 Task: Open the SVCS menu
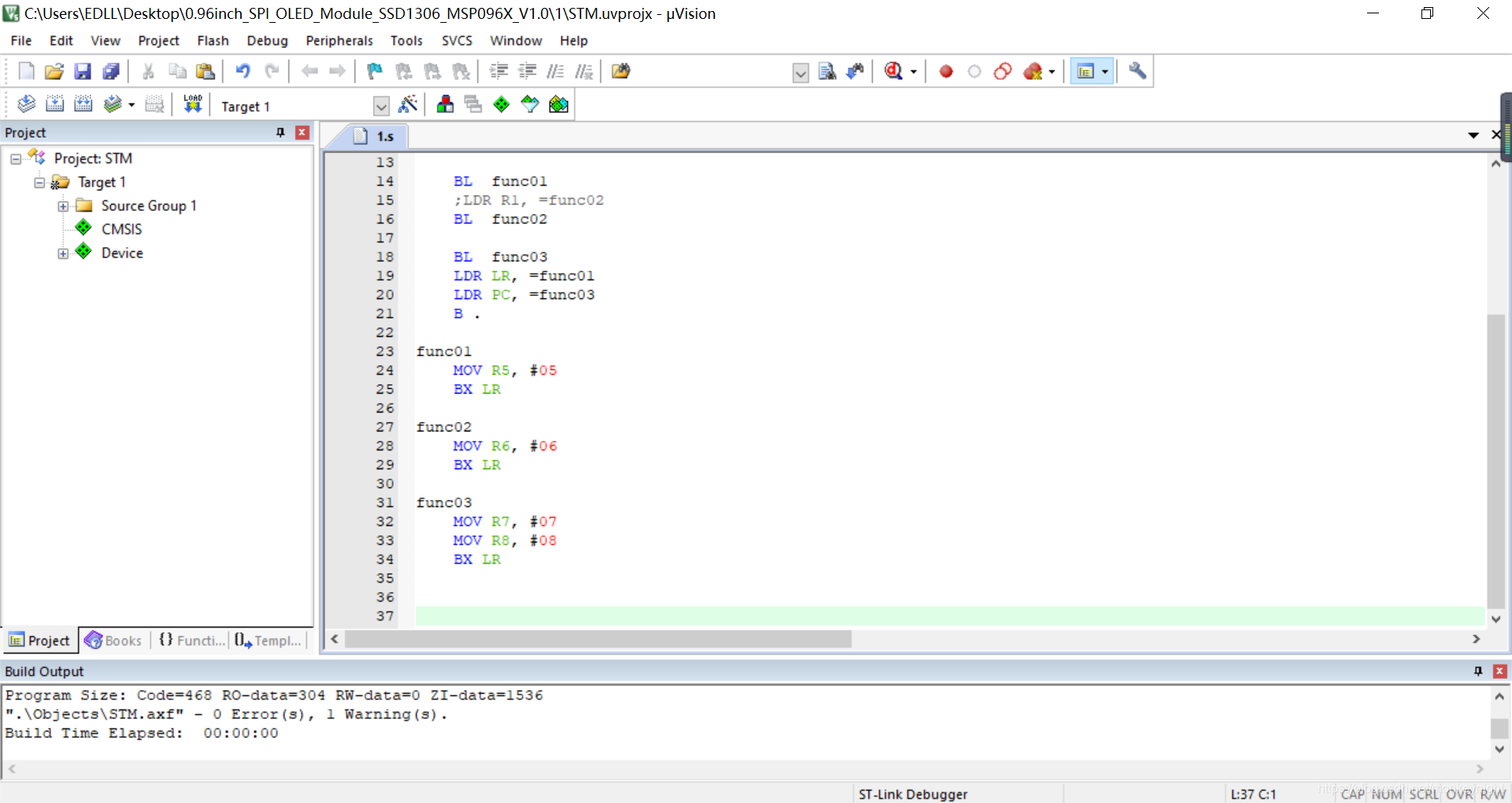pos(457,40)
